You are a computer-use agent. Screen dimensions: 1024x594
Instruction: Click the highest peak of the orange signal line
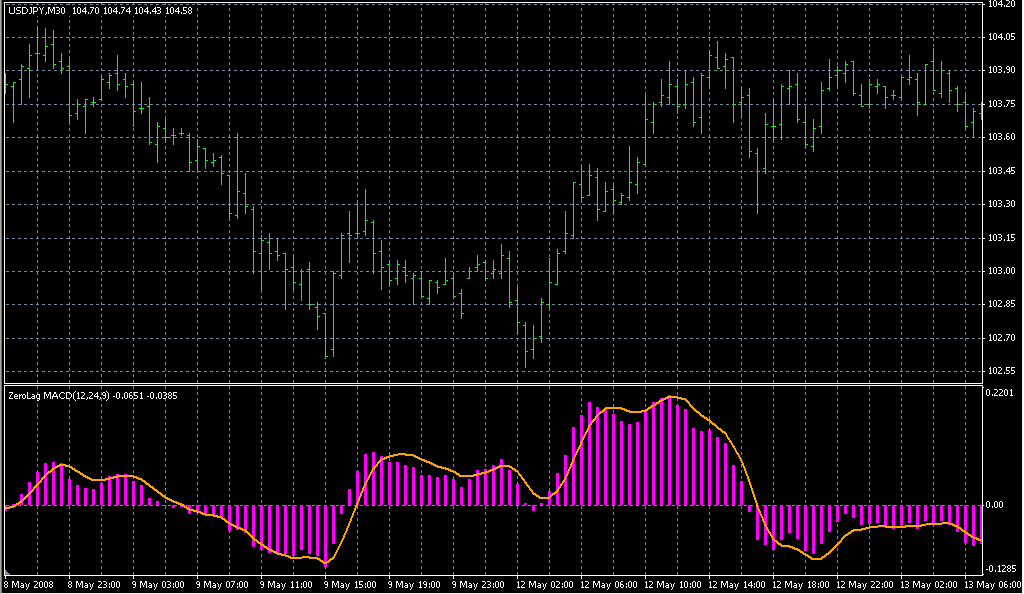click(674, 397)
